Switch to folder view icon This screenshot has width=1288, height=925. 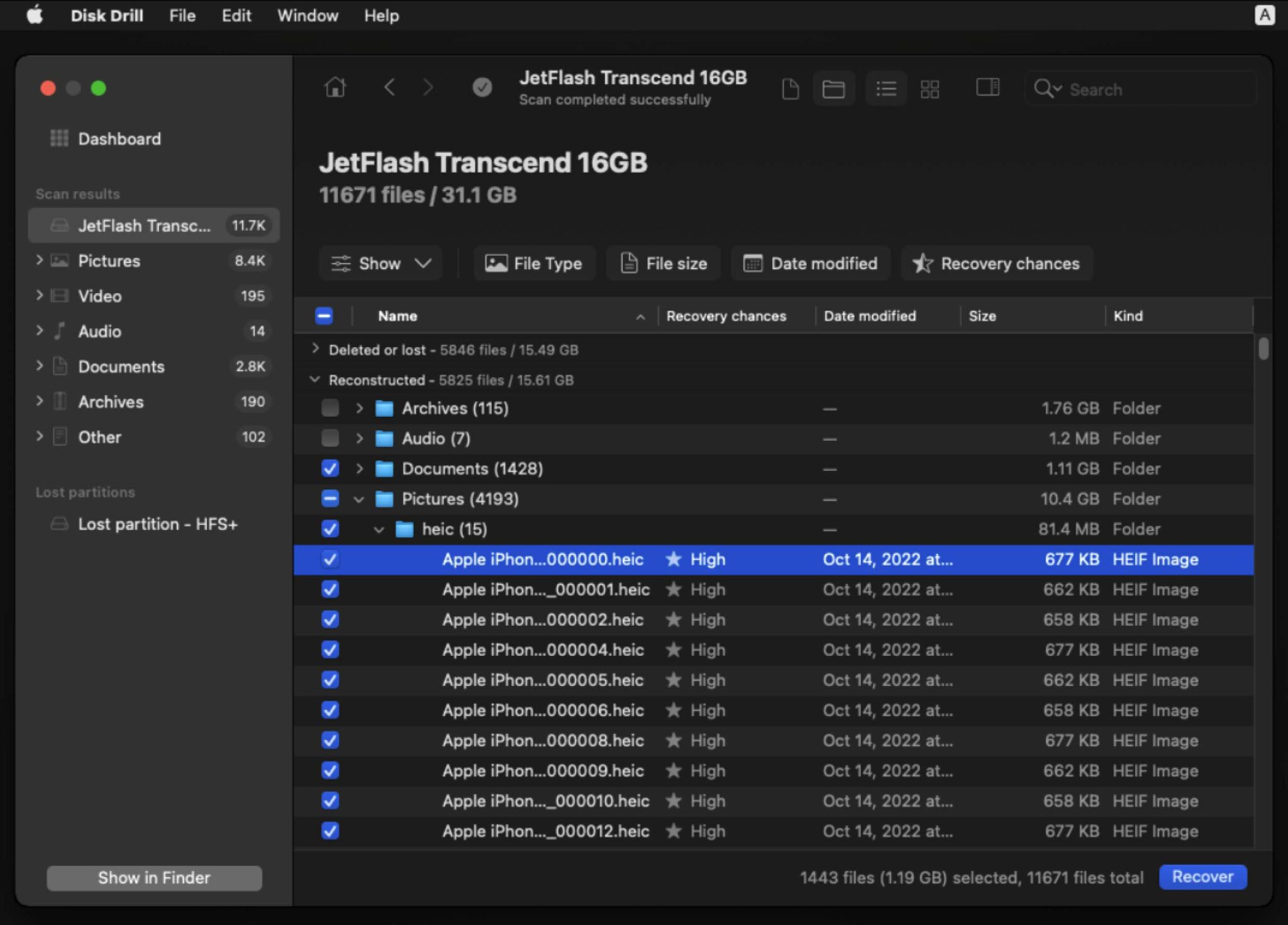[x=833, y=89]
